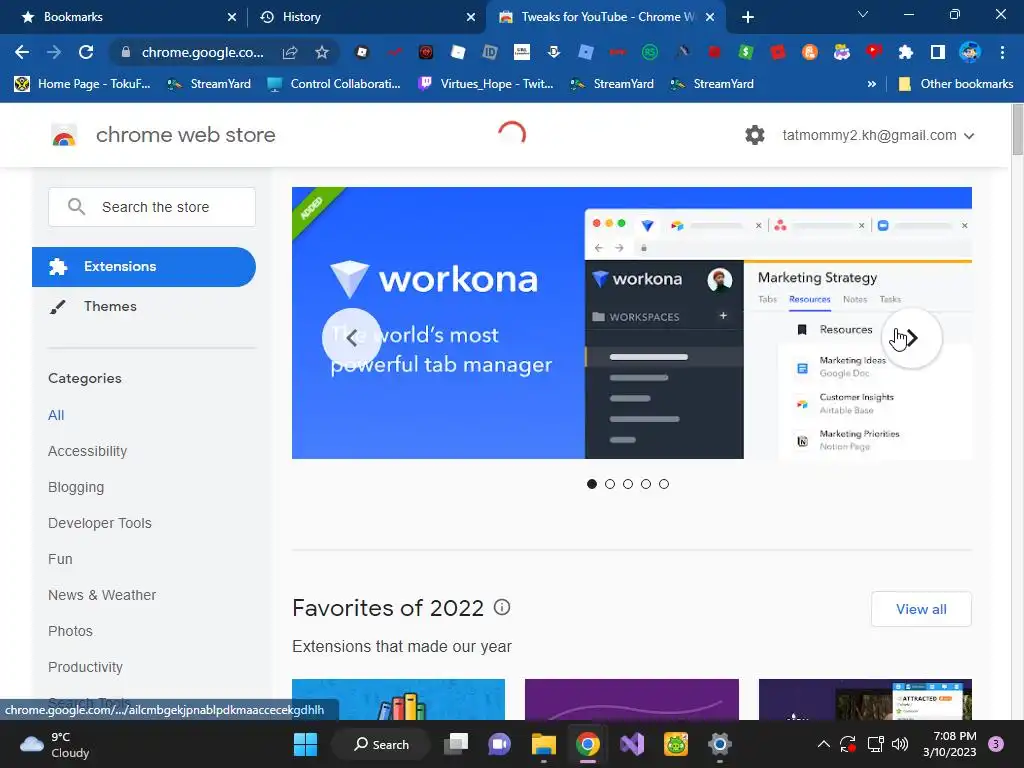Choose the Accessibility category

coord(88,451)
